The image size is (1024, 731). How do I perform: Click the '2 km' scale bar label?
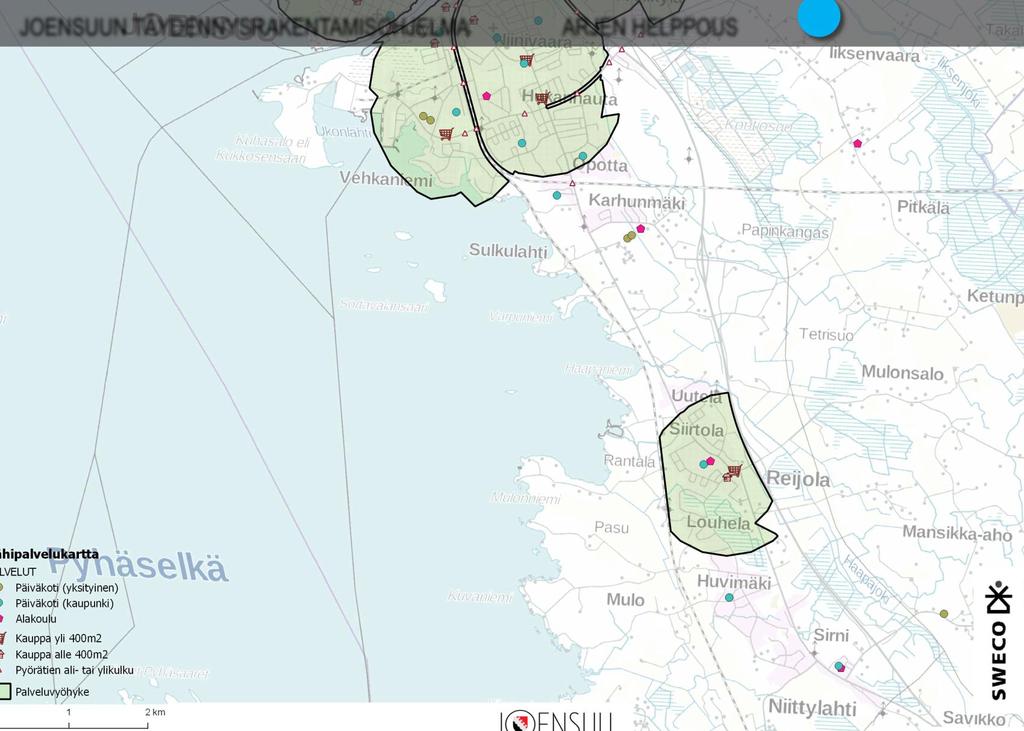[x=155, y=712]
